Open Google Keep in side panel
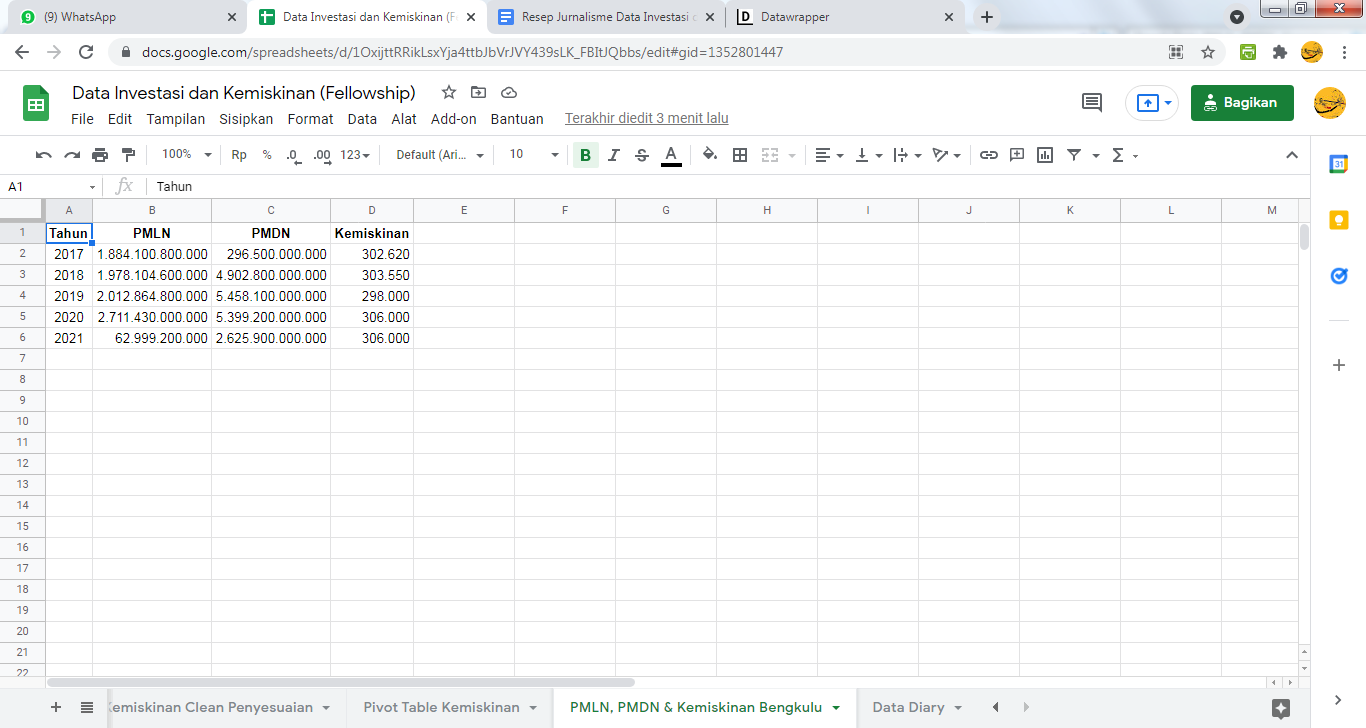 tap(1339, 220)
